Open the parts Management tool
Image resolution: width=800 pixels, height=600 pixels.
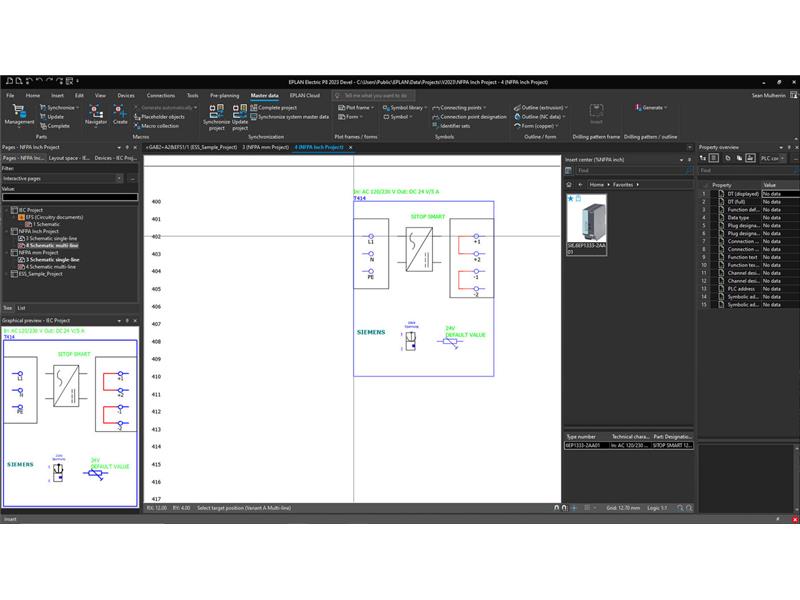[19, 115]
